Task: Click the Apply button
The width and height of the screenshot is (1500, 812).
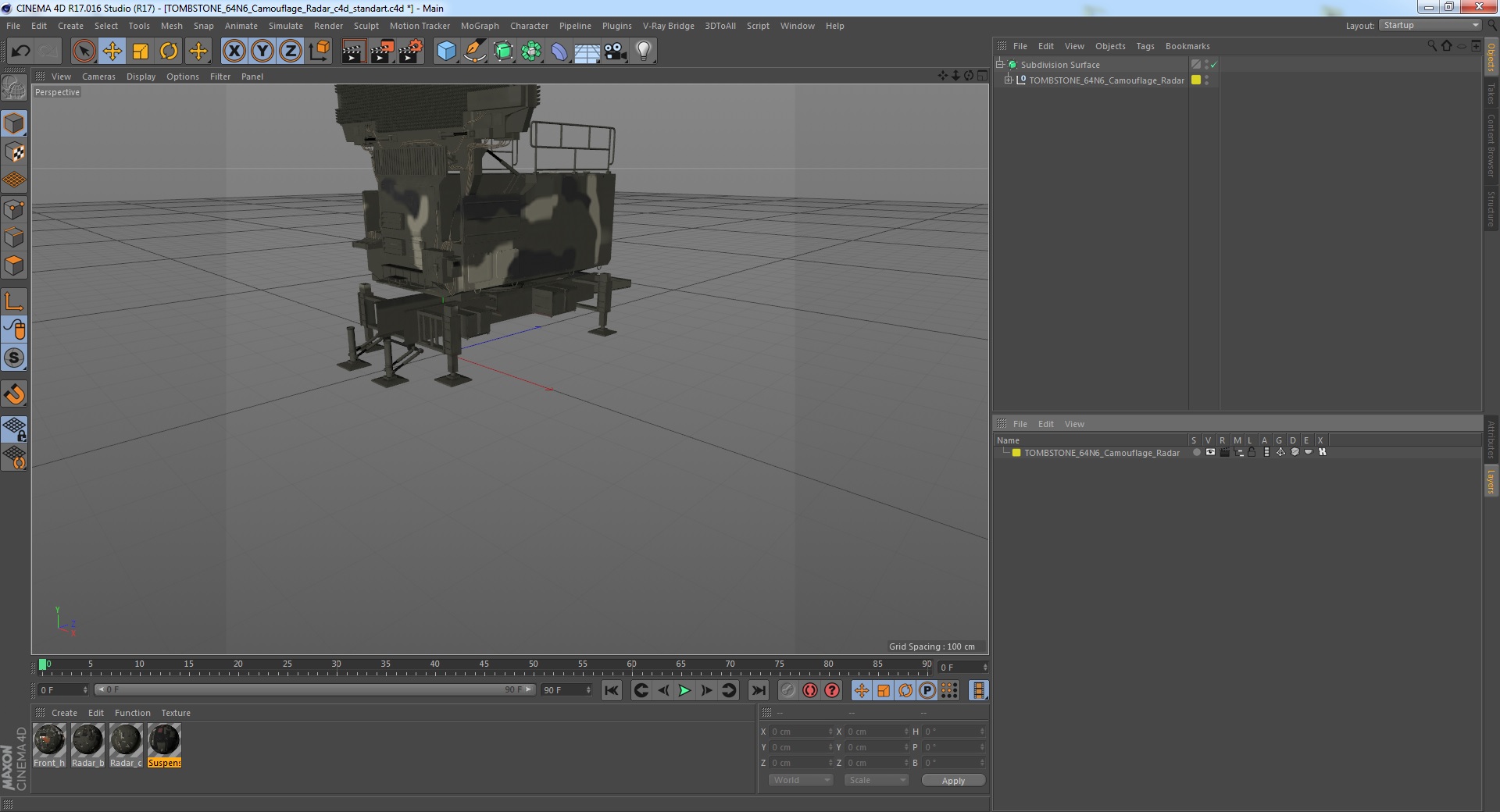Action: pos(953,781)
